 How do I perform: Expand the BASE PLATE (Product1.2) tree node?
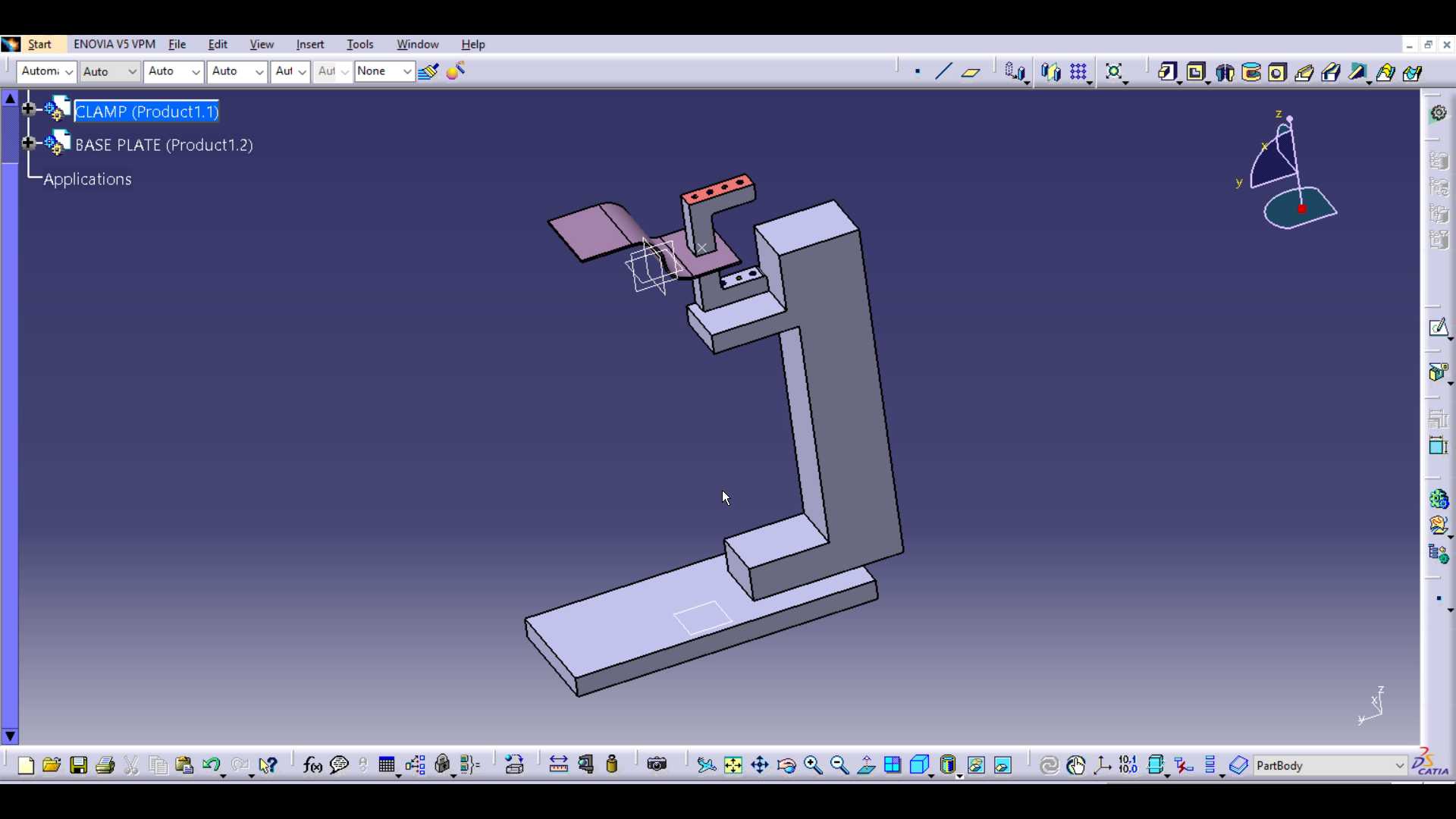29,143
